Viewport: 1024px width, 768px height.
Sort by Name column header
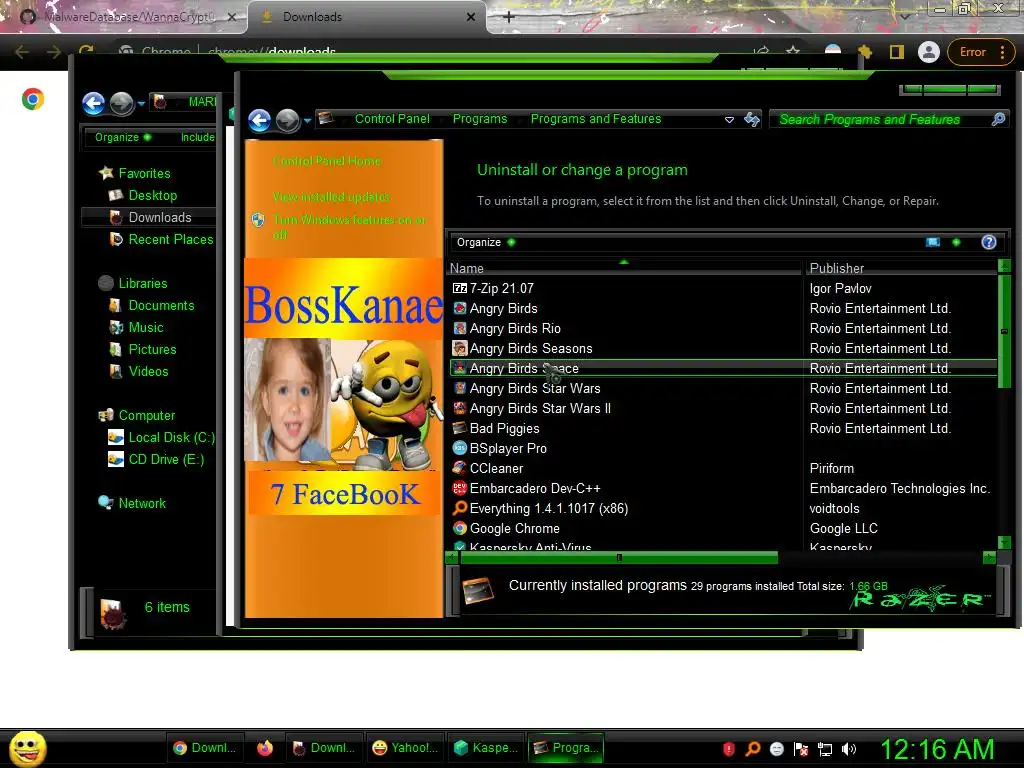tap(624, 268)
